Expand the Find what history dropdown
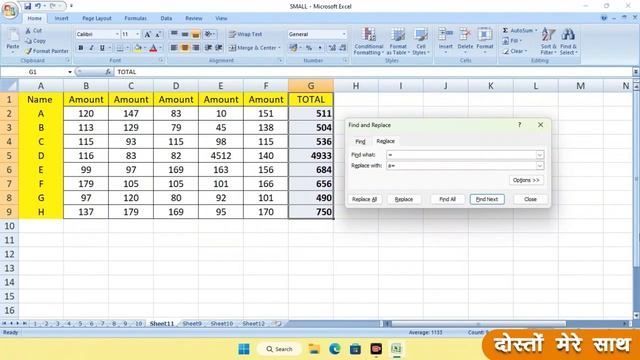Image resolution: width=640 pixels, height=360 pixels. point(540,155)
